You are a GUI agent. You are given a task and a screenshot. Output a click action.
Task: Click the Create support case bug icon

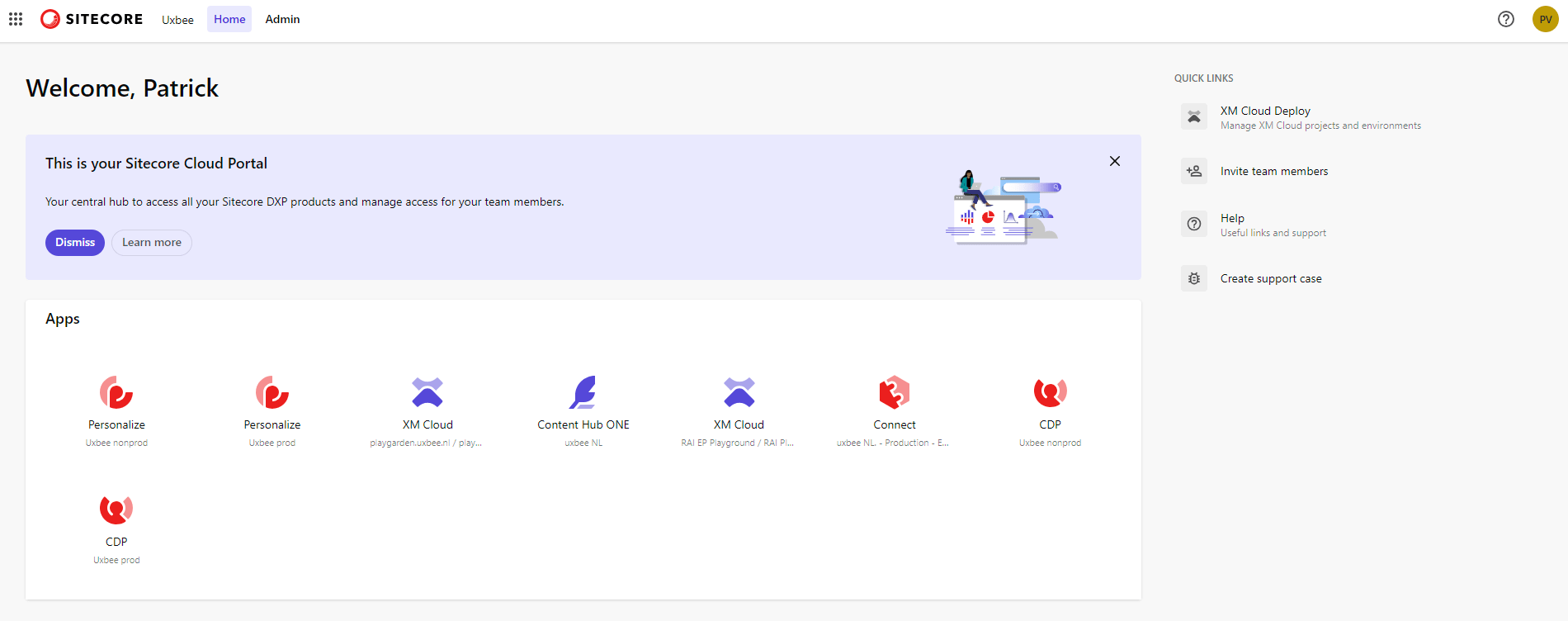1194,278
